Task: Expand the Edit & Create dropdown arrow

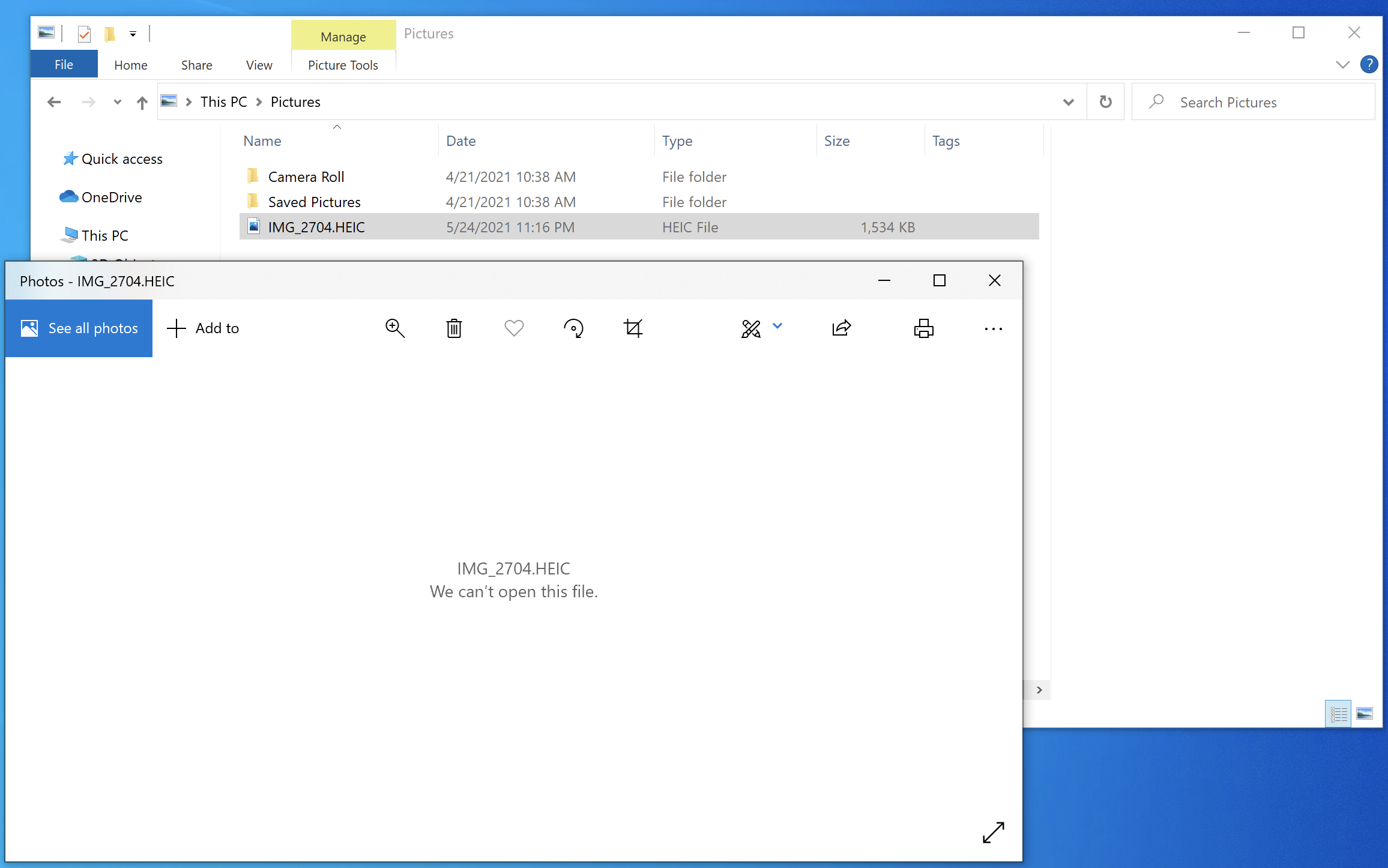Action: pyautogui.click(x=777, y=326)
